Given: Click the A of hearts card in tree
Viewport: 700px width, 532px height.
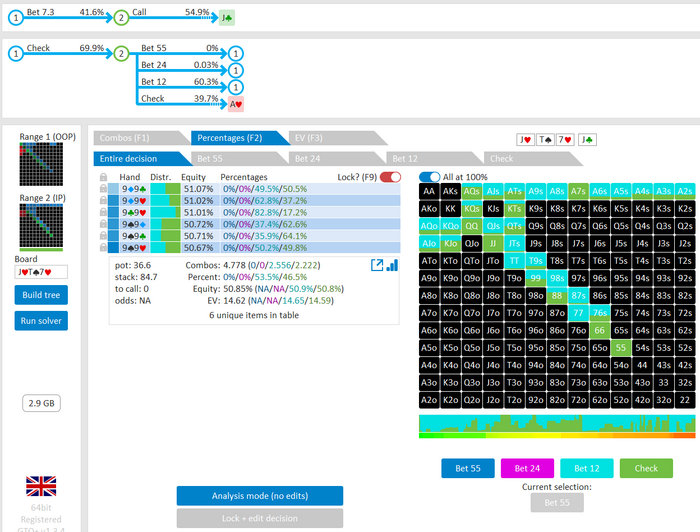Looking at the screenshot, I should coord(236,104).
